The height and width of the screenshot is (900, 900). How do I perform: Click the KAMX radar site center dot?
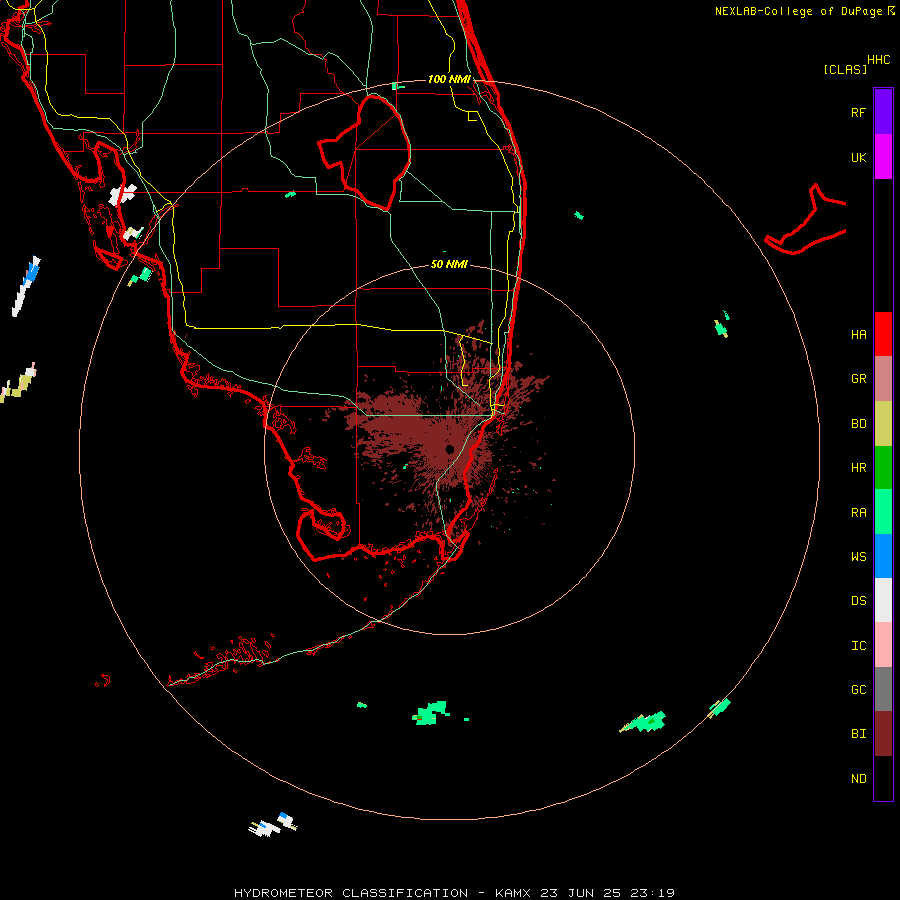pos(450,449)
